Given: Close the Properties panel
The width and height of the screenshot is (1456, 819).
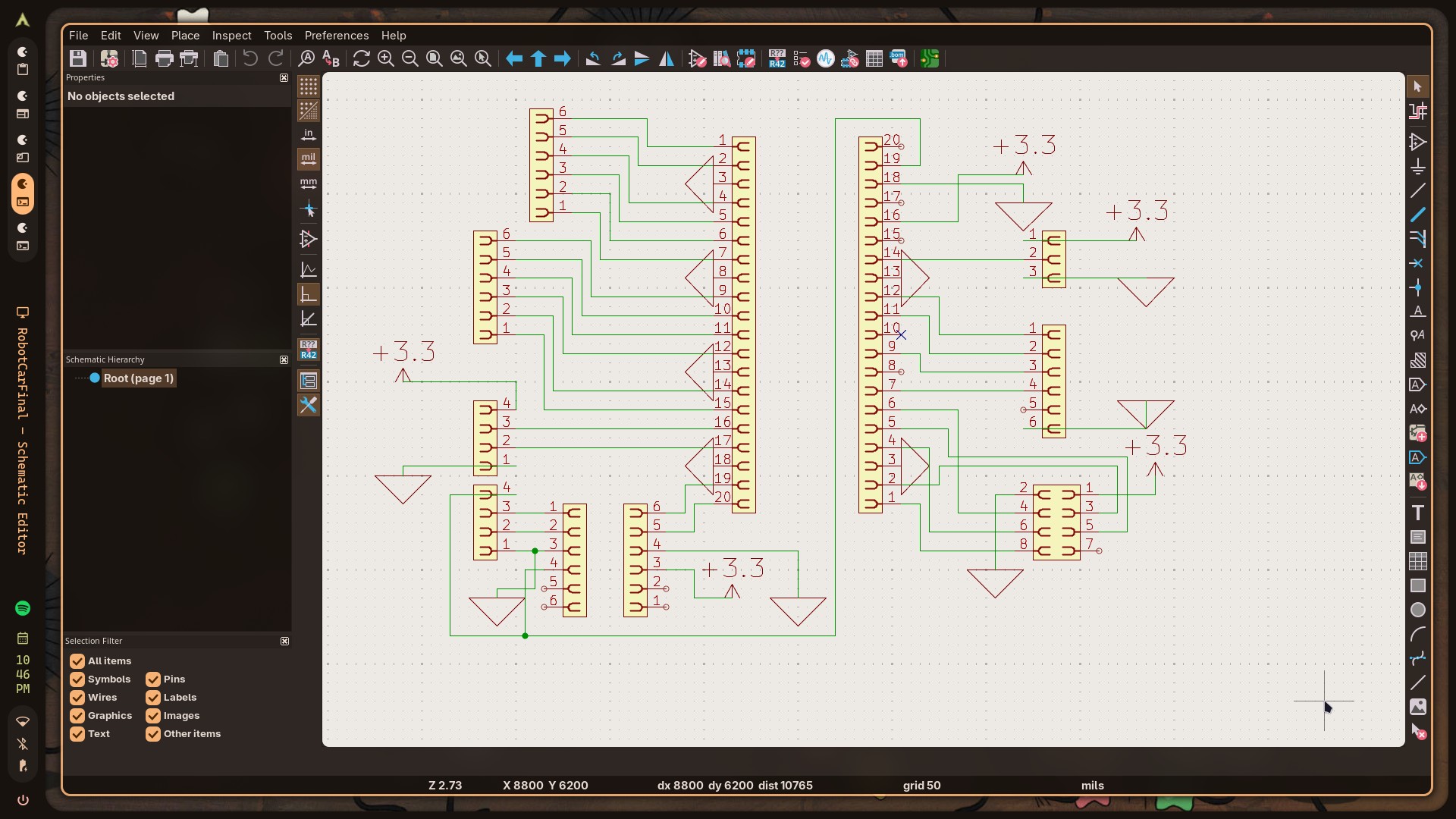Looking at the screenshot, I should tap(284, 78).
